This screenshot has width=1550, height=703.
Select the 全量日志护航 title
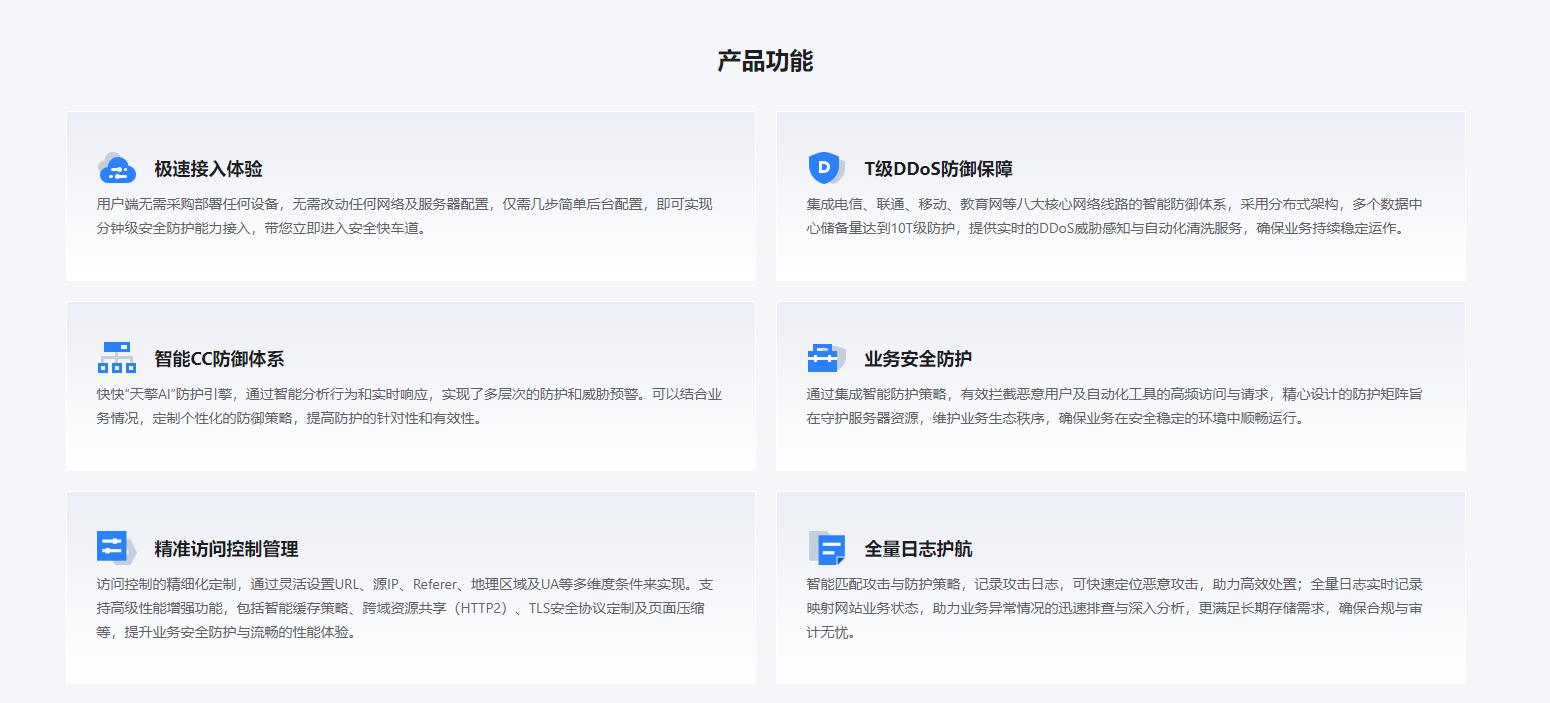(918, 549)
